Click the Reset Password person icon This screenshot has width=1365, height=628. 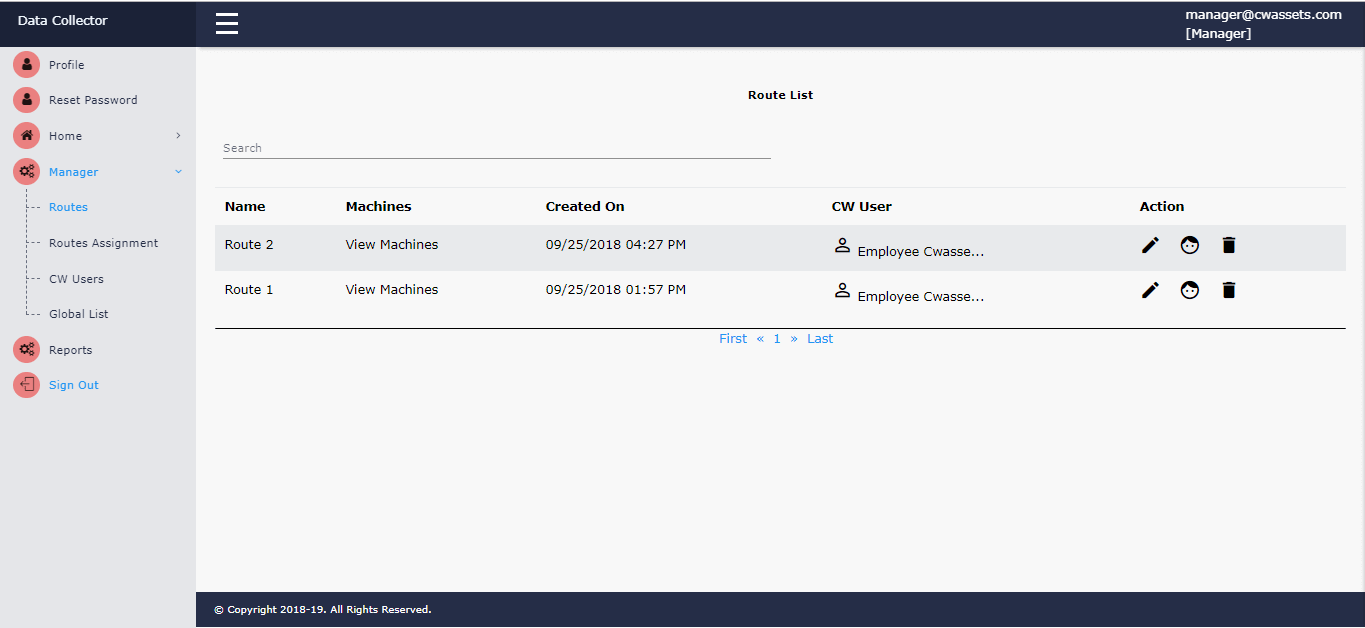tap(27, 100)
